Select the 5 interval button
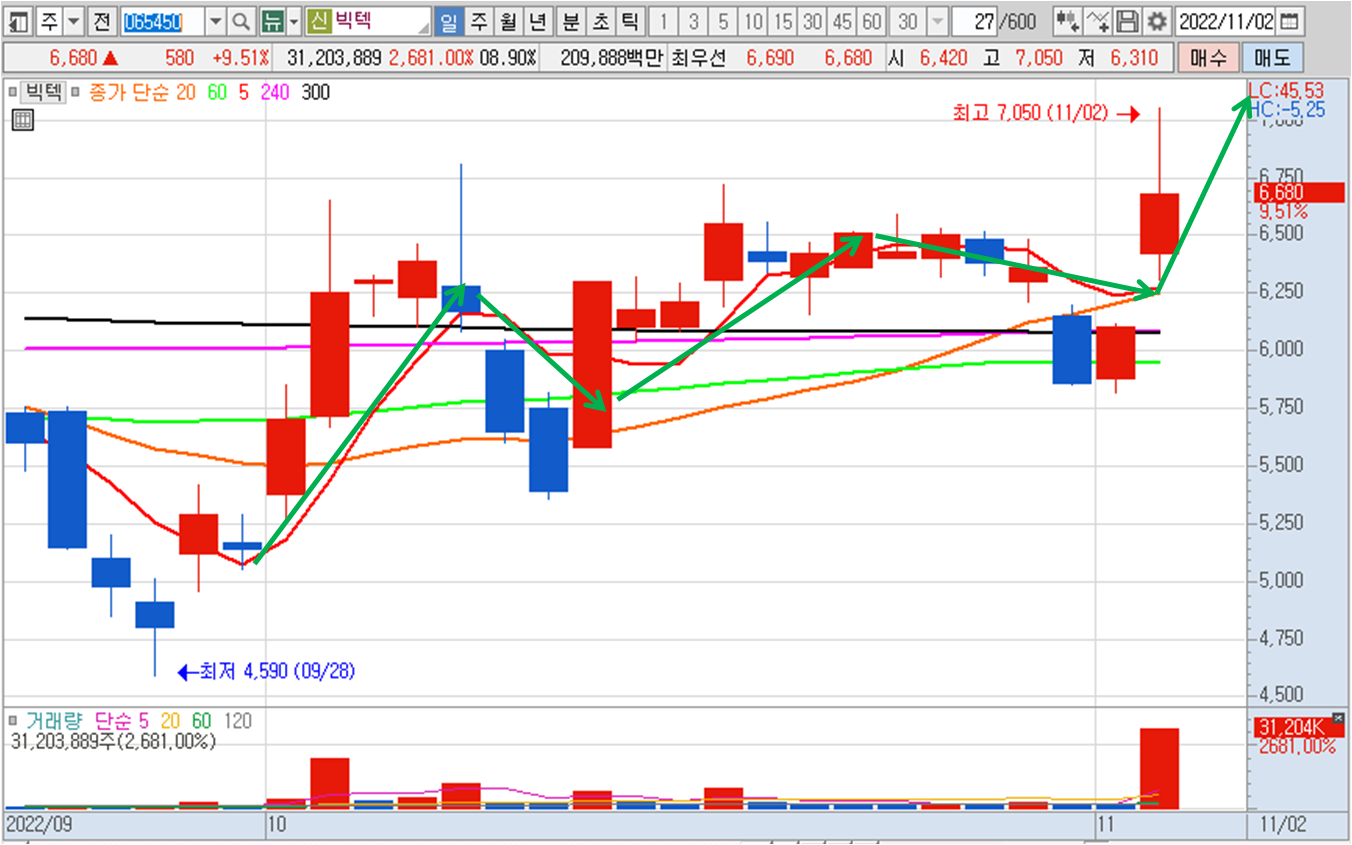1352x845 pixels. click(723, 21)
